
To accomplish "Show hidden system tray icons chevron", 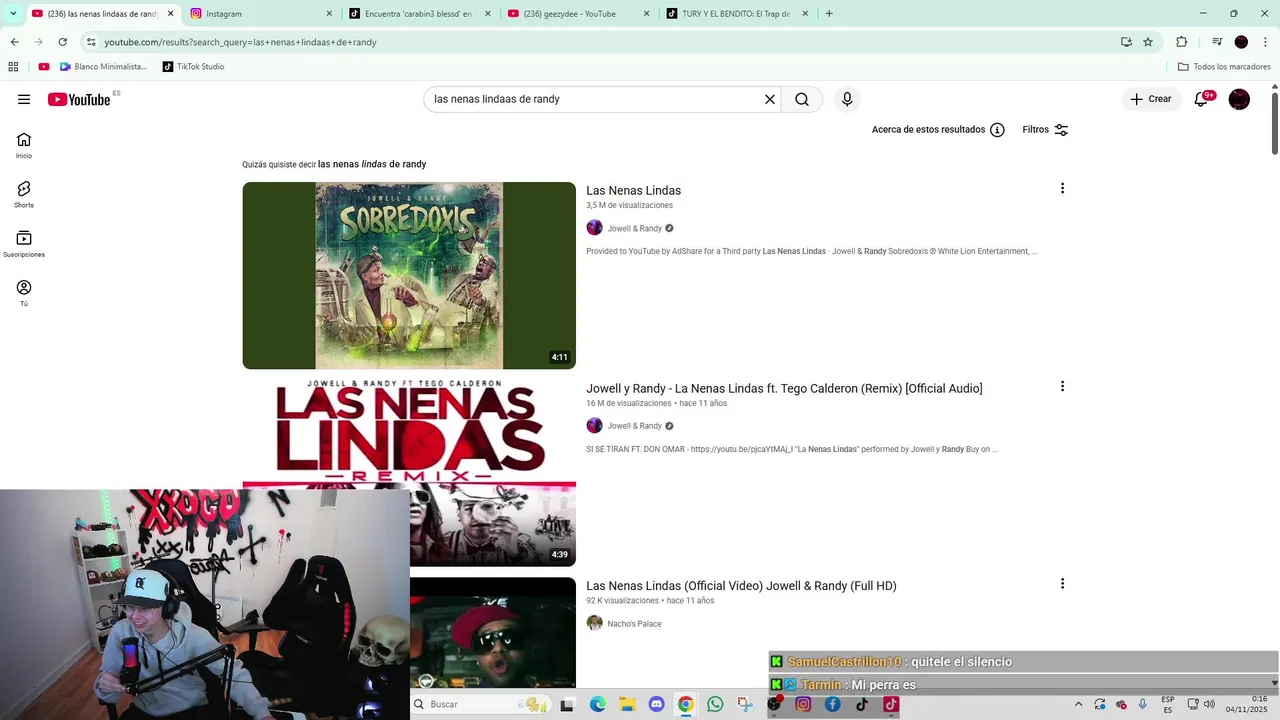I will (1078, 704).
